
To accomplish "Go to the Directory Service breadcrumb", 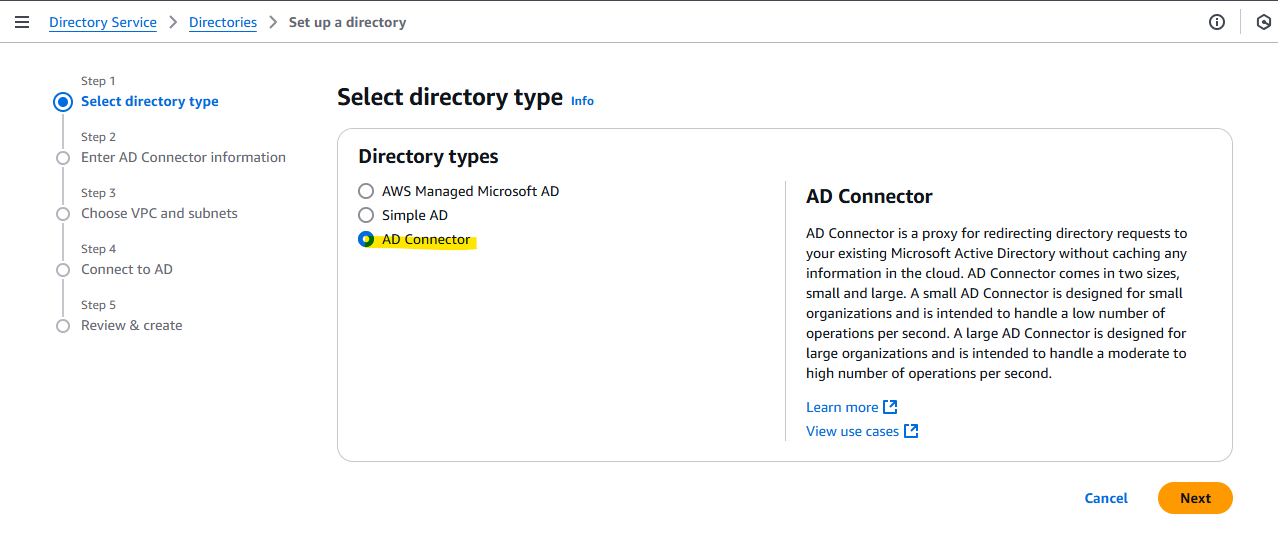I will point(103,22).
